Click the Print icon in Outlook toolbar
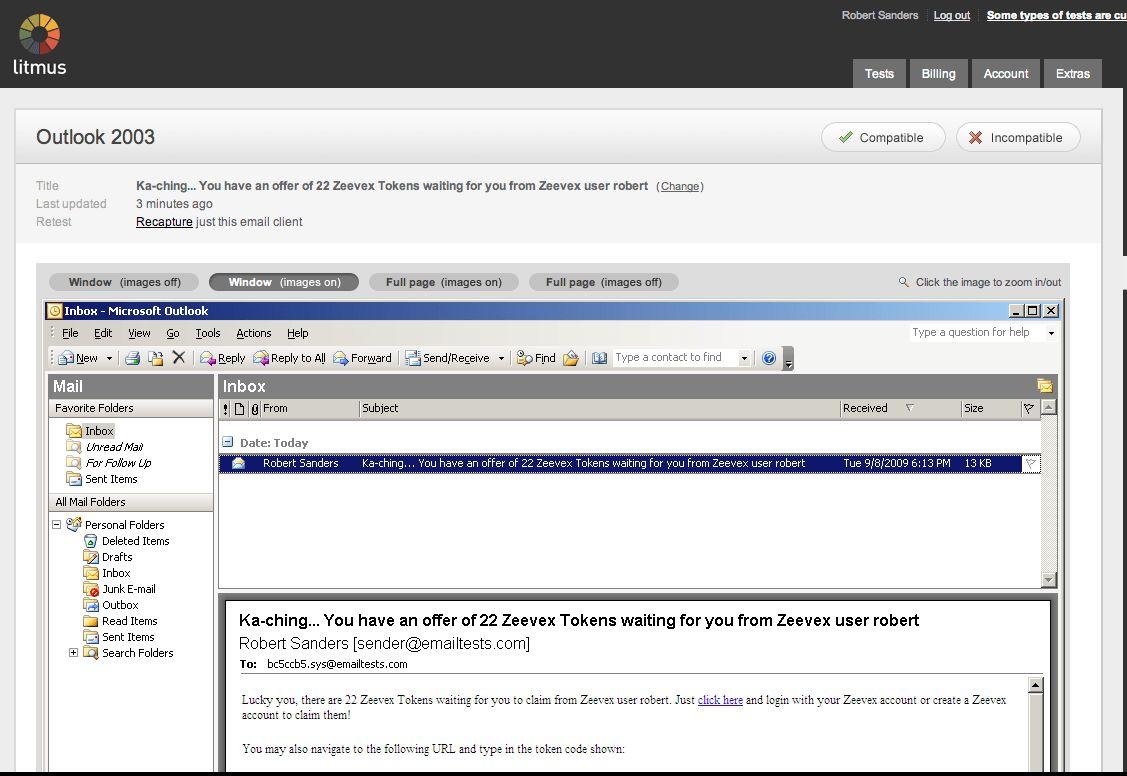1127x776 pixels. click(132, 358)
